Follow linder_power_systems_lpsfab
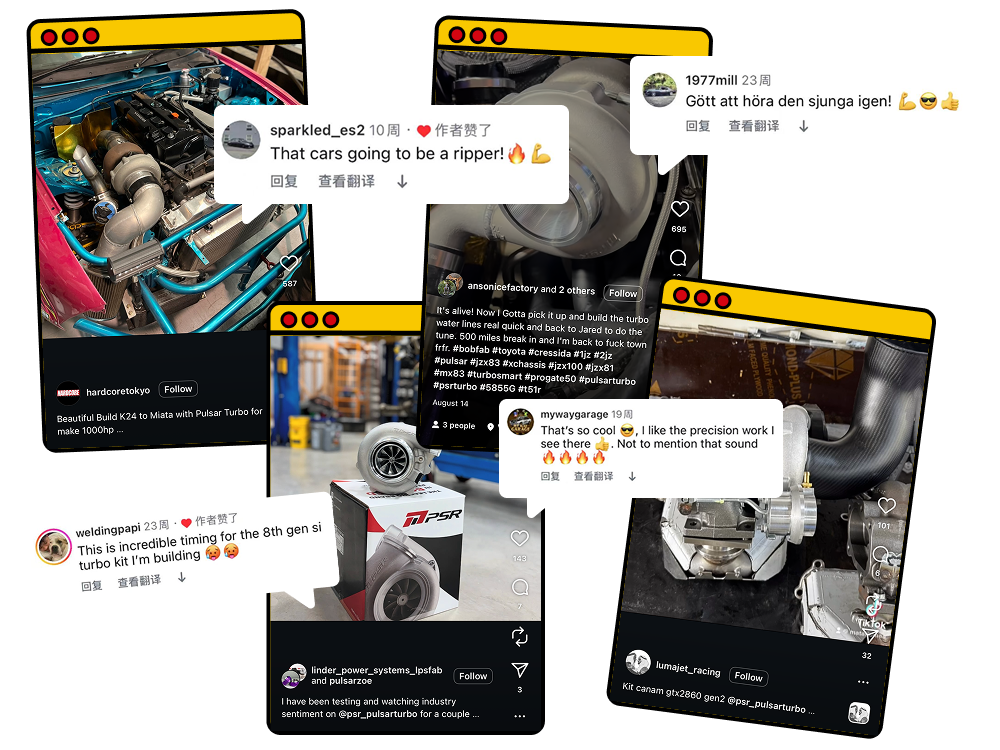This screenshot has height=750, width=1000. (x=473, y=676)
